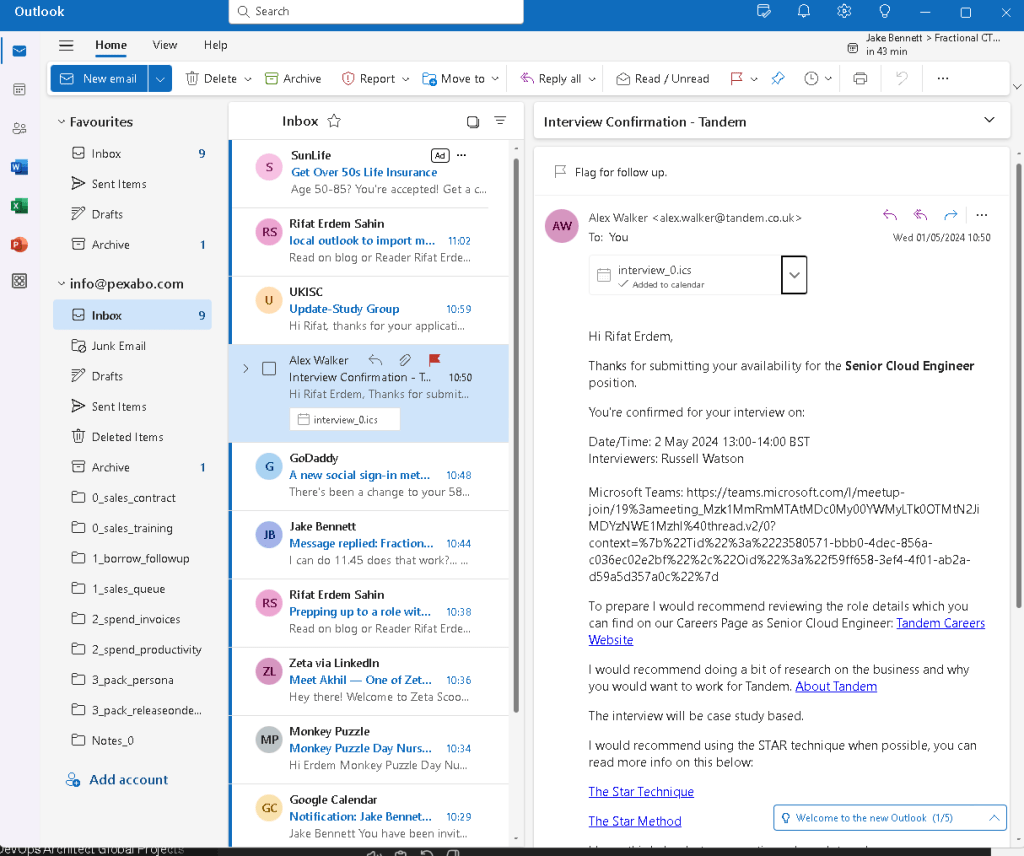Click the Print icon in toolbar
Screen dimensions: 1024x856
click(860, 78)
